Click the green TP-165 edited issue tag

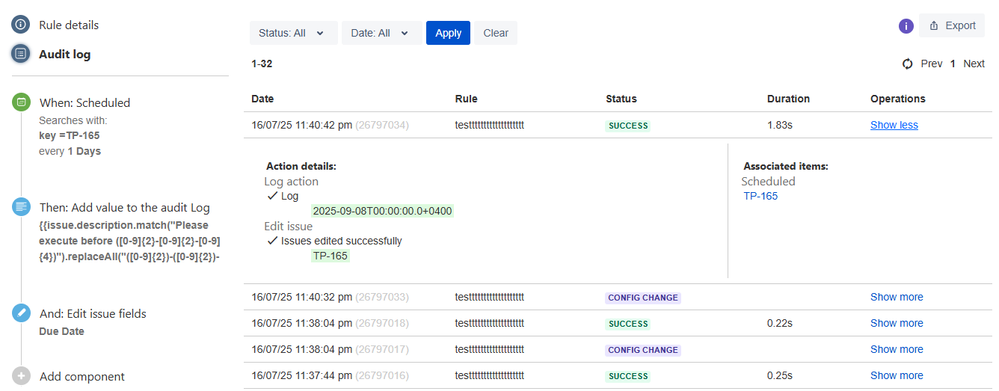pyautogui.click(x=331, y=256)
